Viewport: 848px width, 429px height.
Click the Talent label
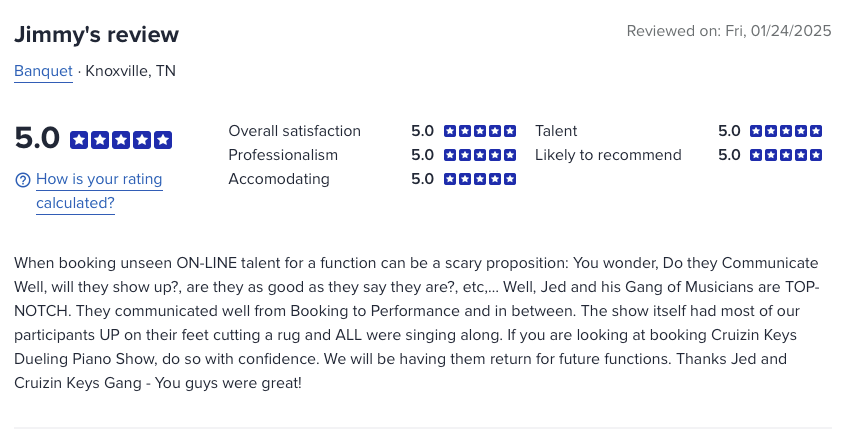click(x=556, y=131)
